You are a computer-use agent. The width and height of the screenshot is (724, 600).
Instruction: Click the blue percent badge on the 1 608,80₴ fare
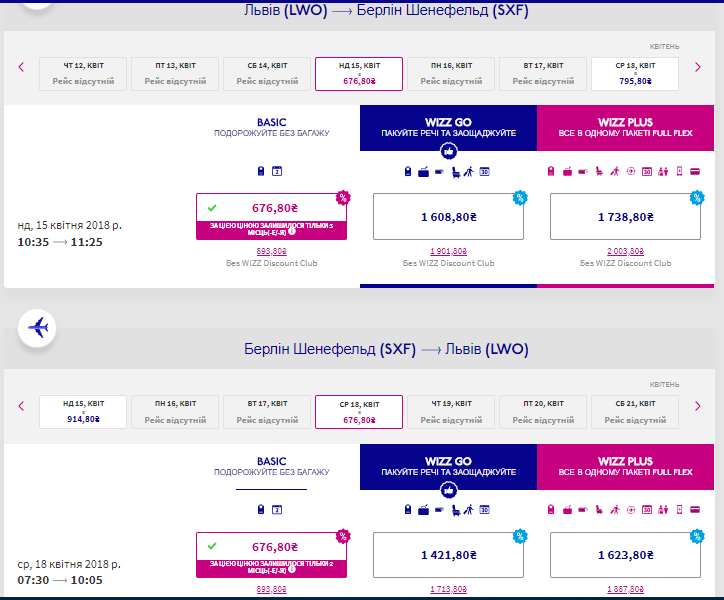tap(520, 197)
